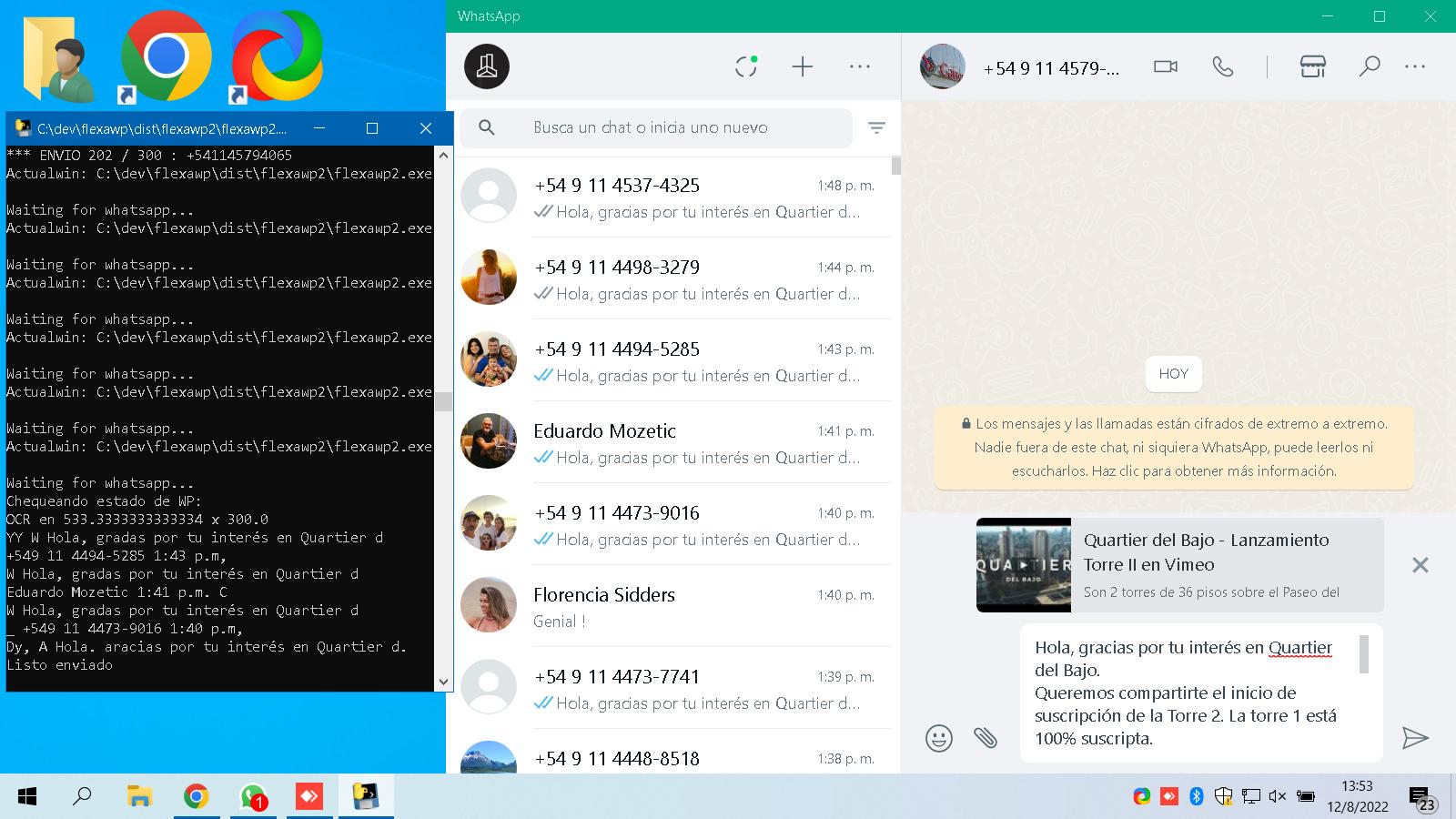This screenshot has height=819, width=1456.
Task: Open the business catalog store icon
Action: 1312,66
